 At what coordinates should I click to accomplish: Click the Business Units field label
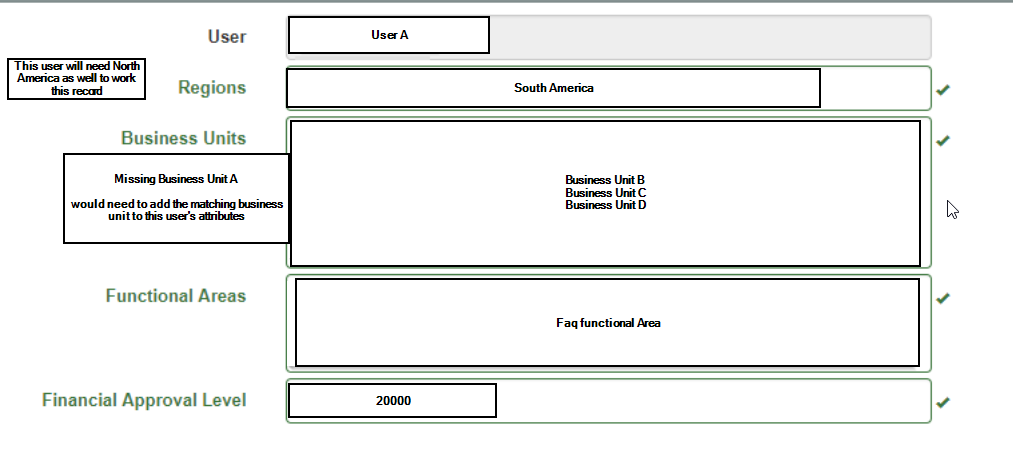click(x=183, y=138)
